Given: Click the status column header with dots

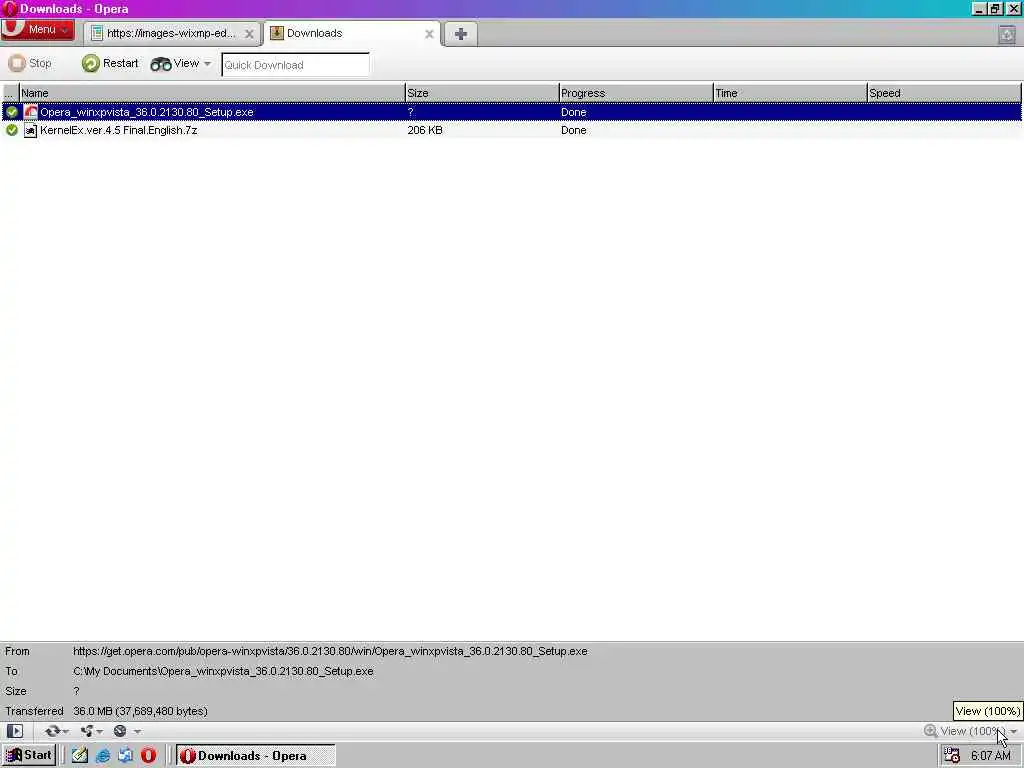Looking at the screenshot, I should (x=10, y=93).
